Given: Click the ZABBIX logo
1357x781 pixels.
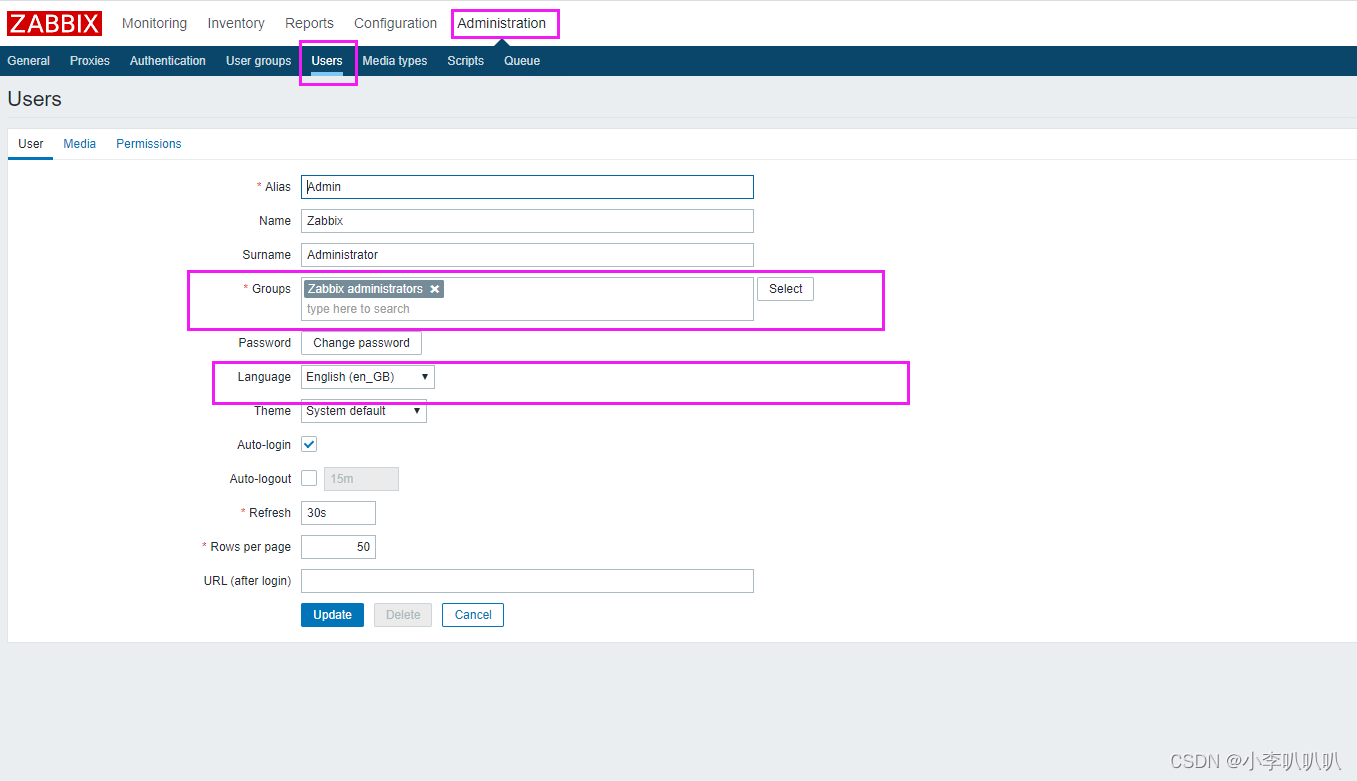Looking at the screenshot, I should click(54, 23).
